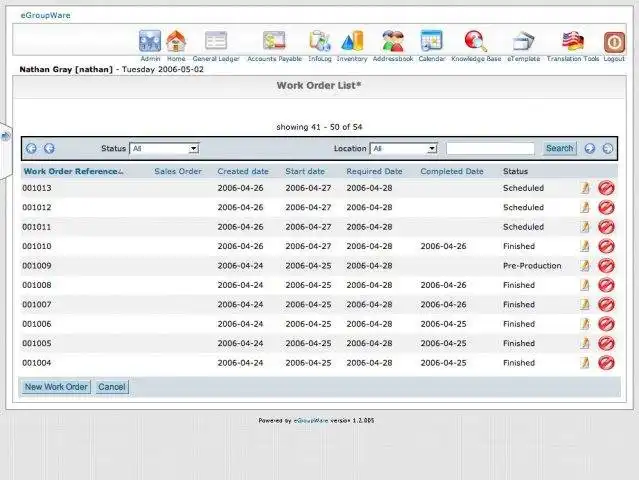Delete work order 001007
This screenshot has width=639, height=480.
[606, 304]
